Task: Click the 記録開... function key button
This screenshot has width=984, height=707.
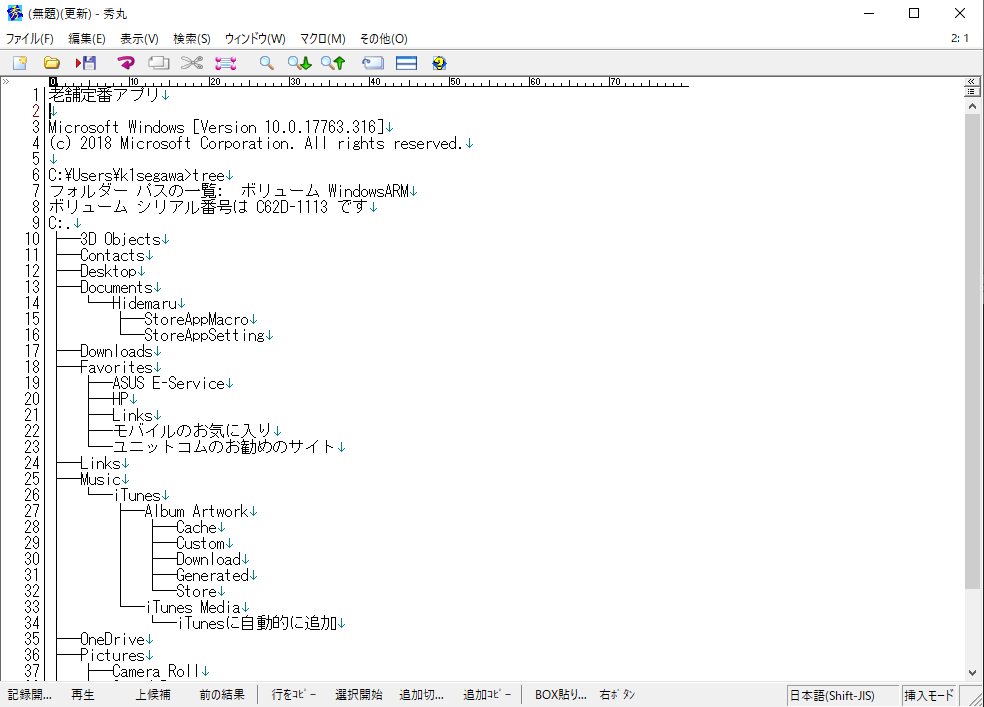Action: click(x=30, y=695)
